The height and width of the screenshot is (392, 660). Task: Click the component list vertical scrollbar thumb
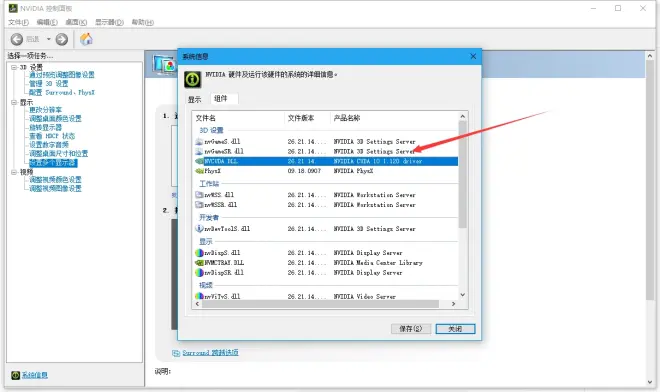(463, 175)
